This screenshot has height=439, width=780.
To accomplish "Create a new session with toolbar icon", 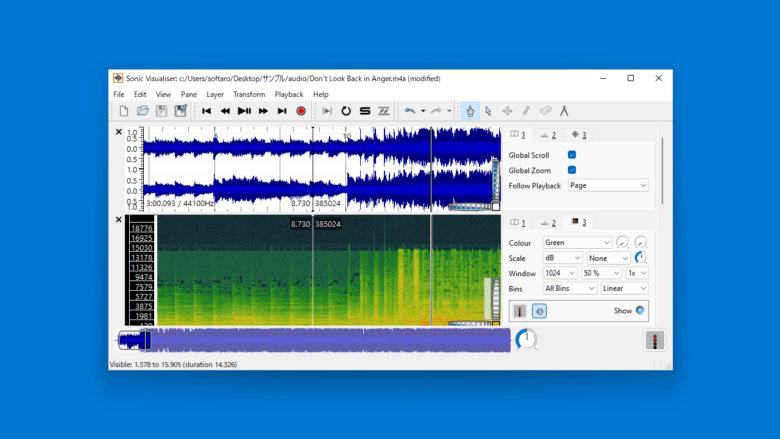I will click(x=123, y=111).
